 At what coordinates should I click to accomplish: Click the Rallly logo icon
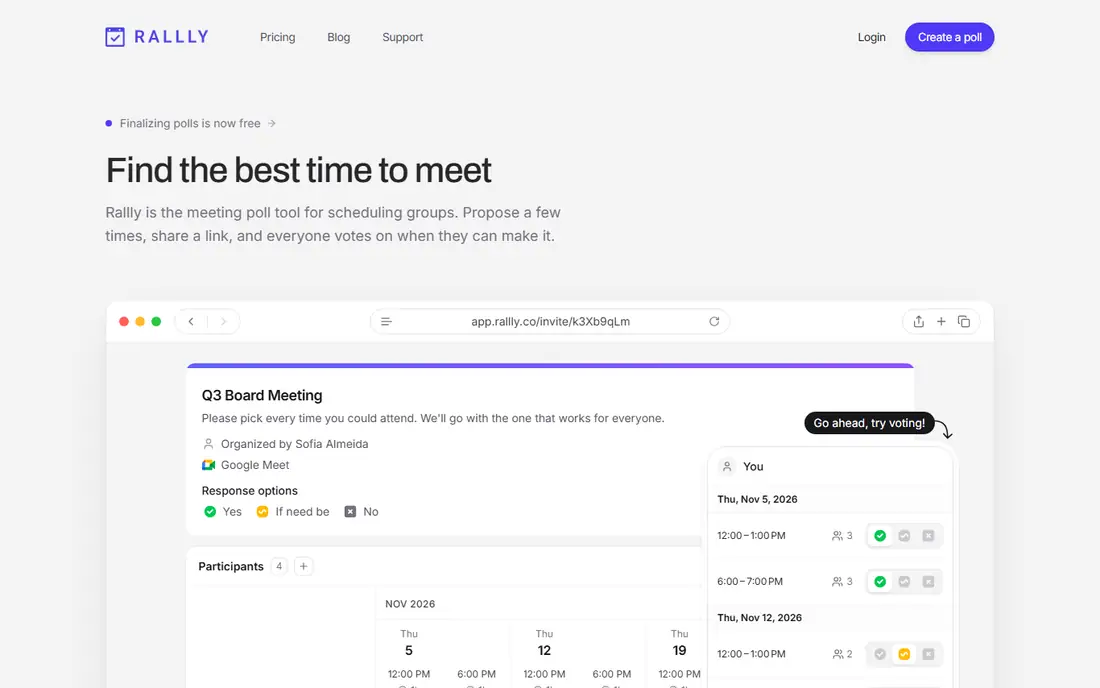(x=115, y=36)
